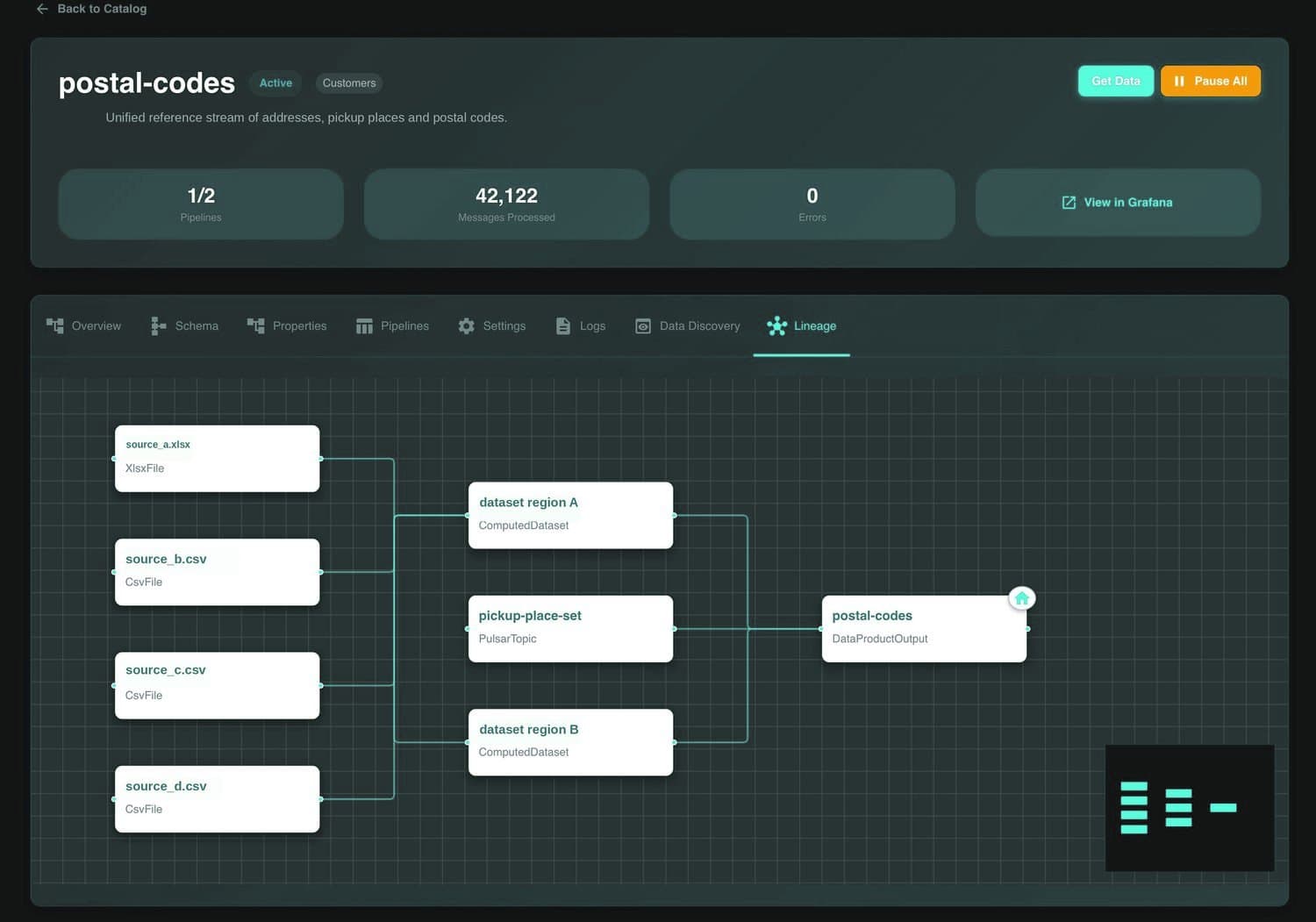Open the Overview tab
Screen dimensions: 1316x922
pyautogui.click(x=83, y=325)
